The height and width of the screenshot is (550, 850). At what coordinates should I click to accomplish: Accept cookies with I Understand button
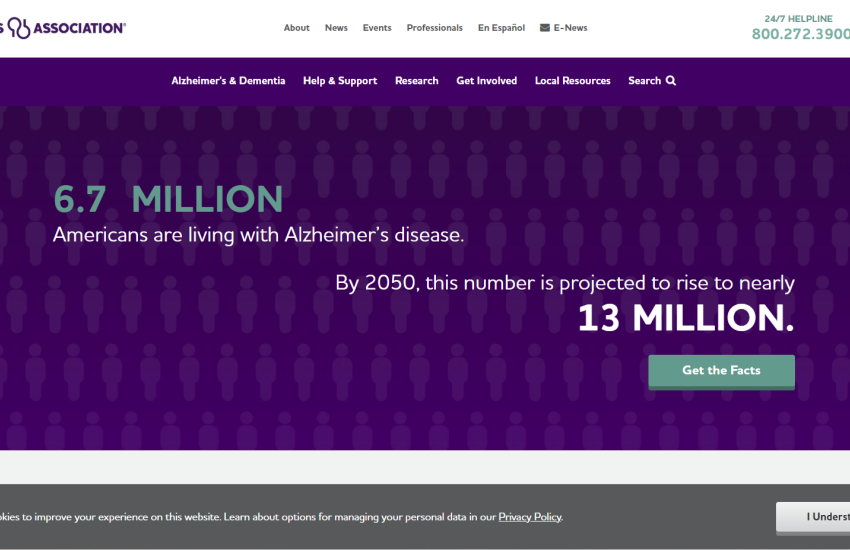tap(813, 517)
